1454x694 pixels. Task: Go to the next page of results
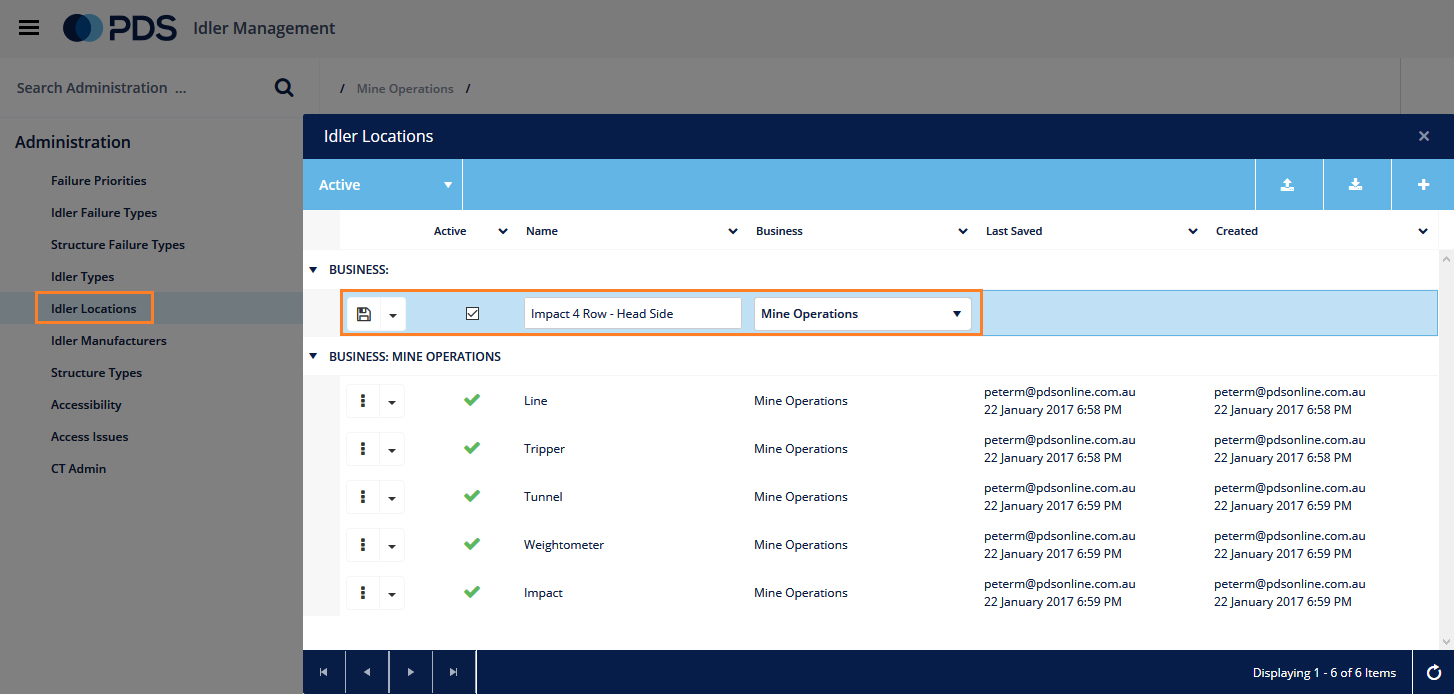[x=411, y=672]
